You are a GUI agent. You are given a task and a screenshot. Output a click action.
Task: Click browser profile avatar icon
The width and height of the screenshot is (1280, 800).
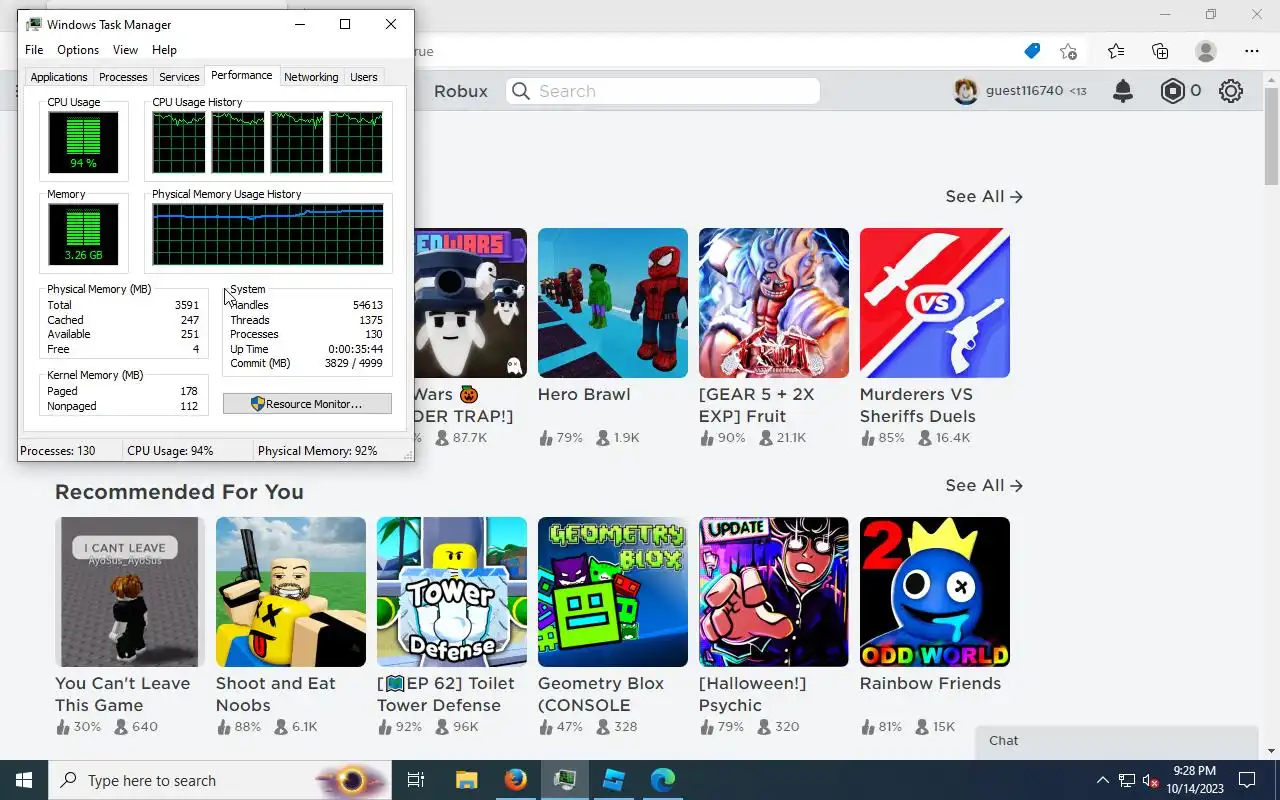click(x=1206, y=51)
